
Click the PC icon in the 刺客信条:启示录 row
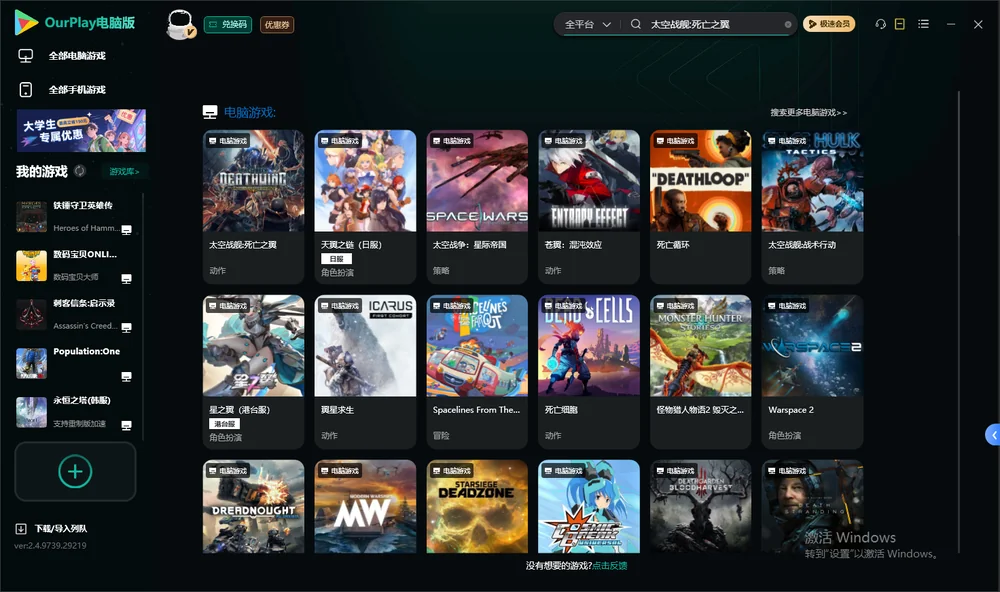point(126,327)
